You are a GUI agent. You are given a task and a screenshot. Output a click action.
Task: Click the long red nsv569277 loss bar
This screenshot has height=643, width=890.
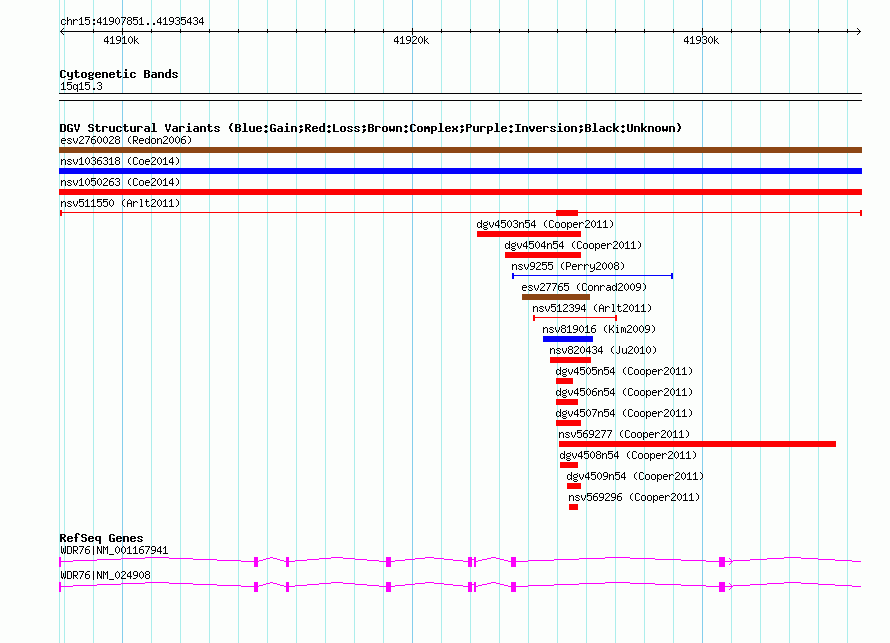tap(698, 444)
